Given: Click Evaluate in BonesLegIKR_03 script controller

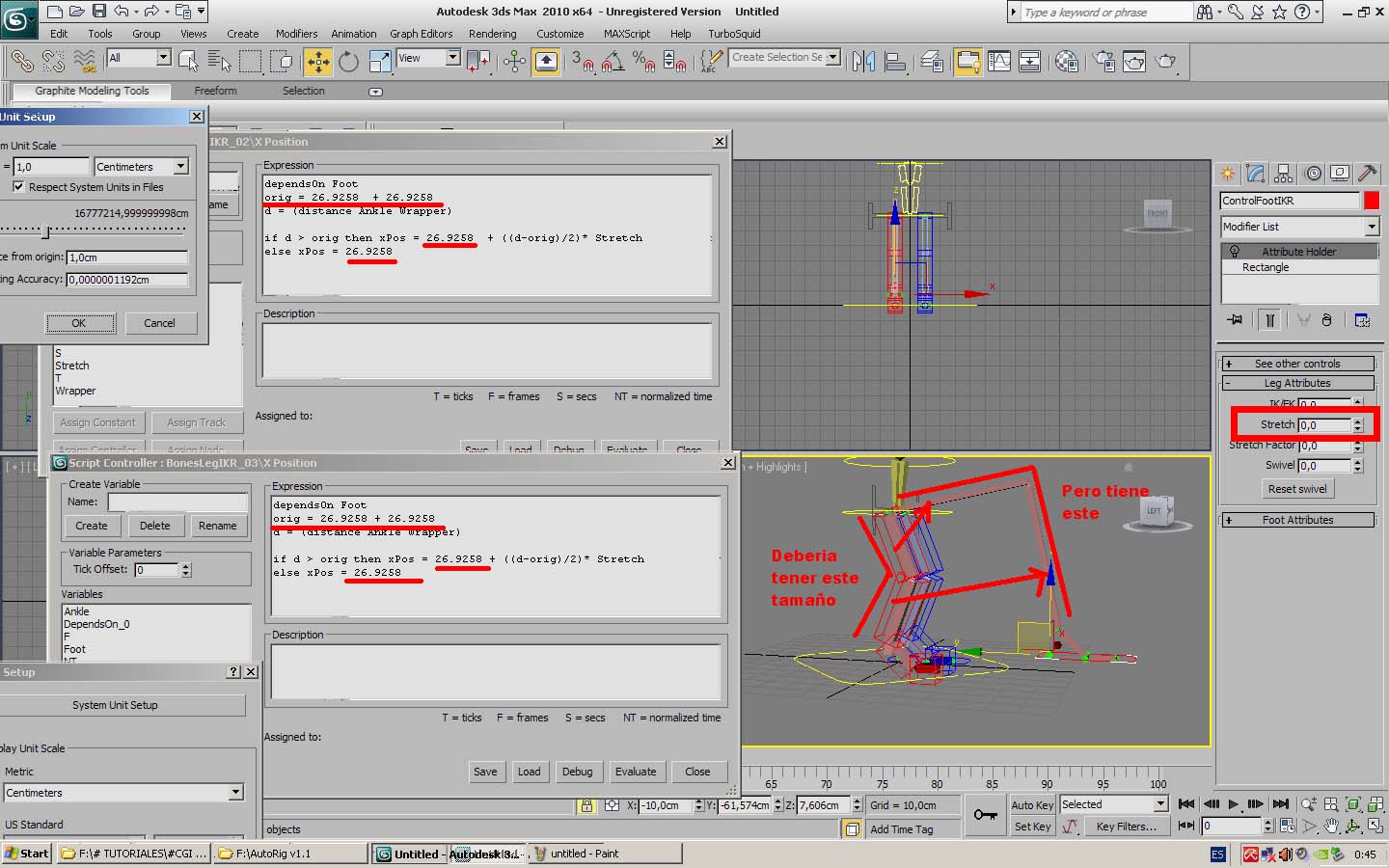Looking at the screenshot, I should (636, 772).
